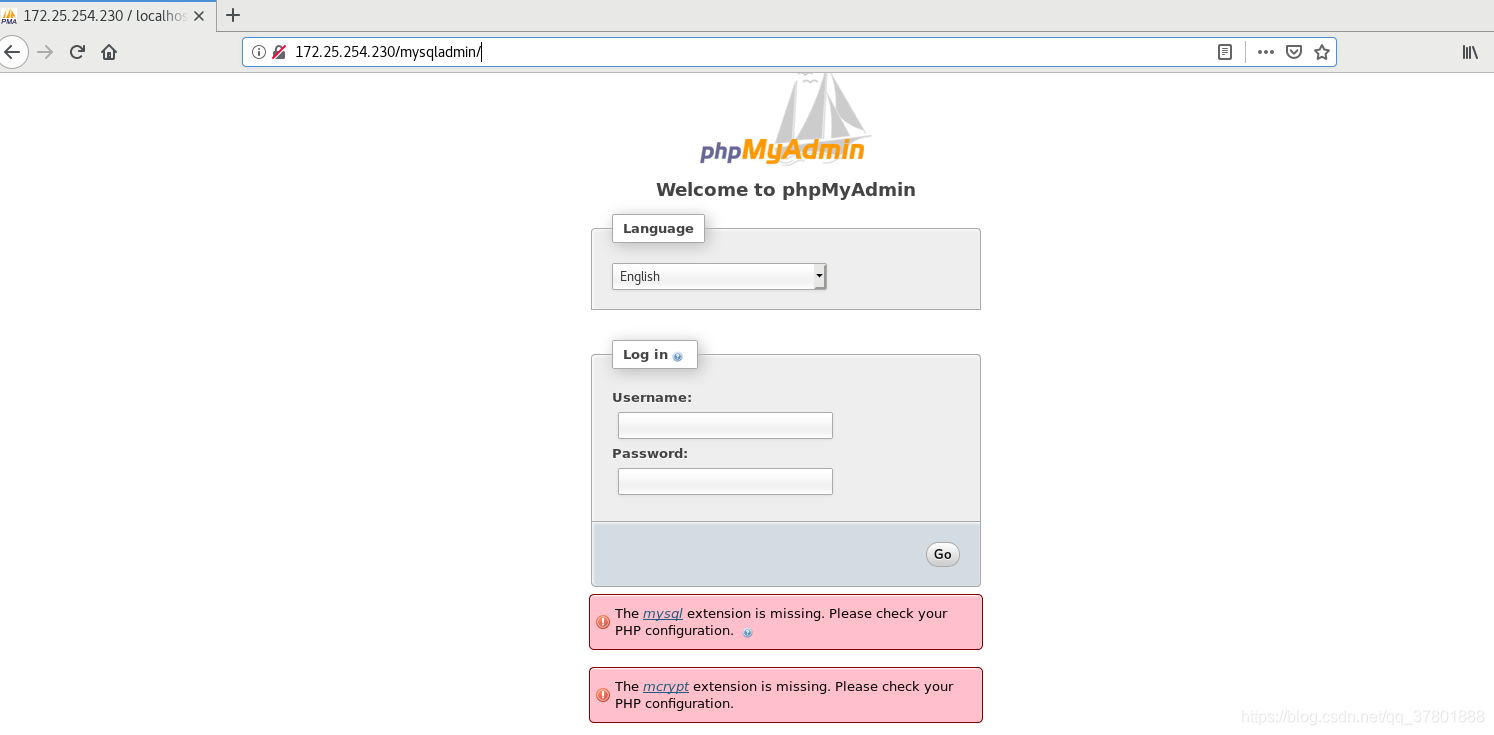Bookmark this page with the star

coord(1322,52)
